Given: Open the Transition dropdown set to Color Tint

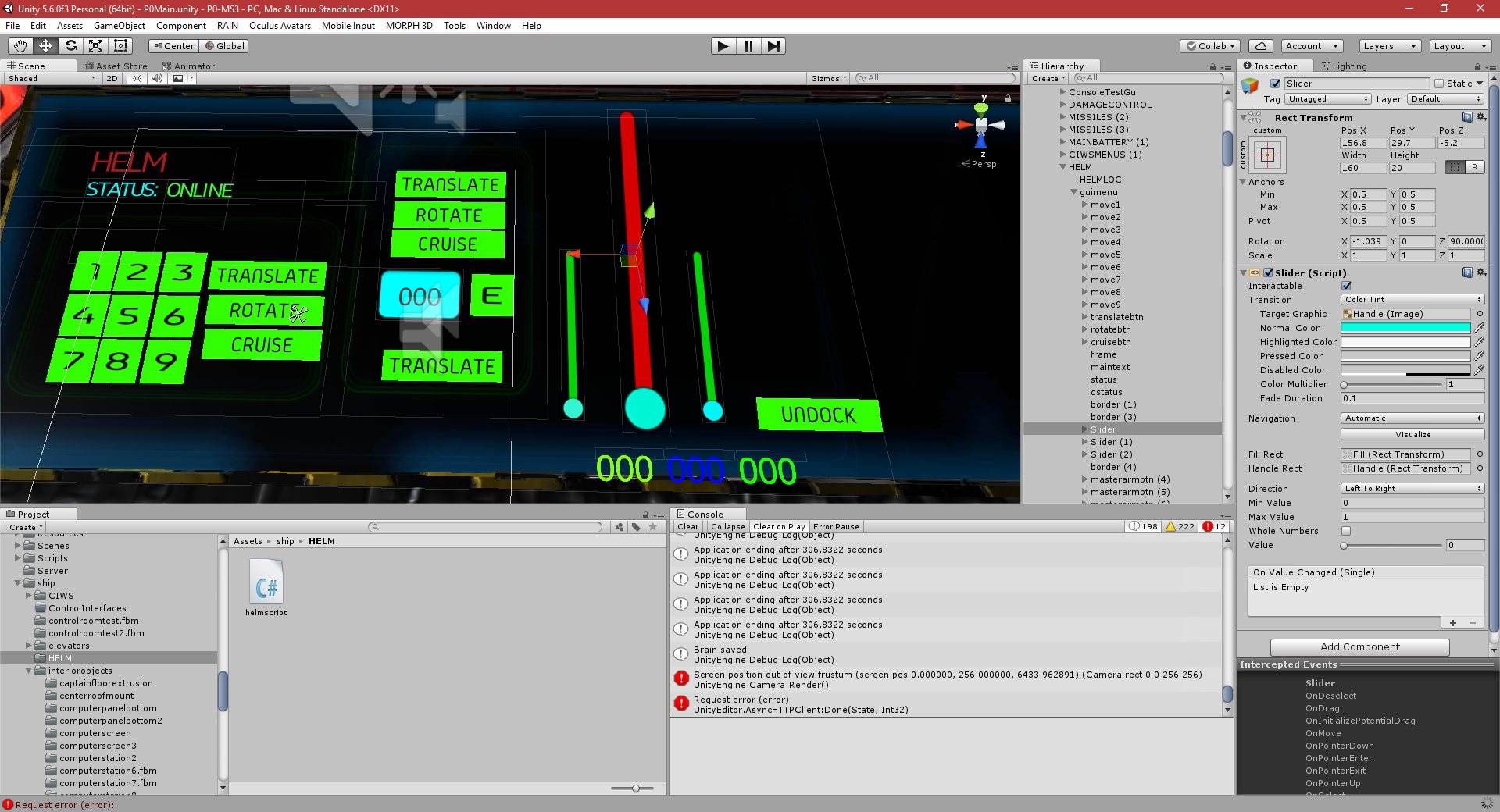Looking at the screenshot, I should (x=1411, y=299).
